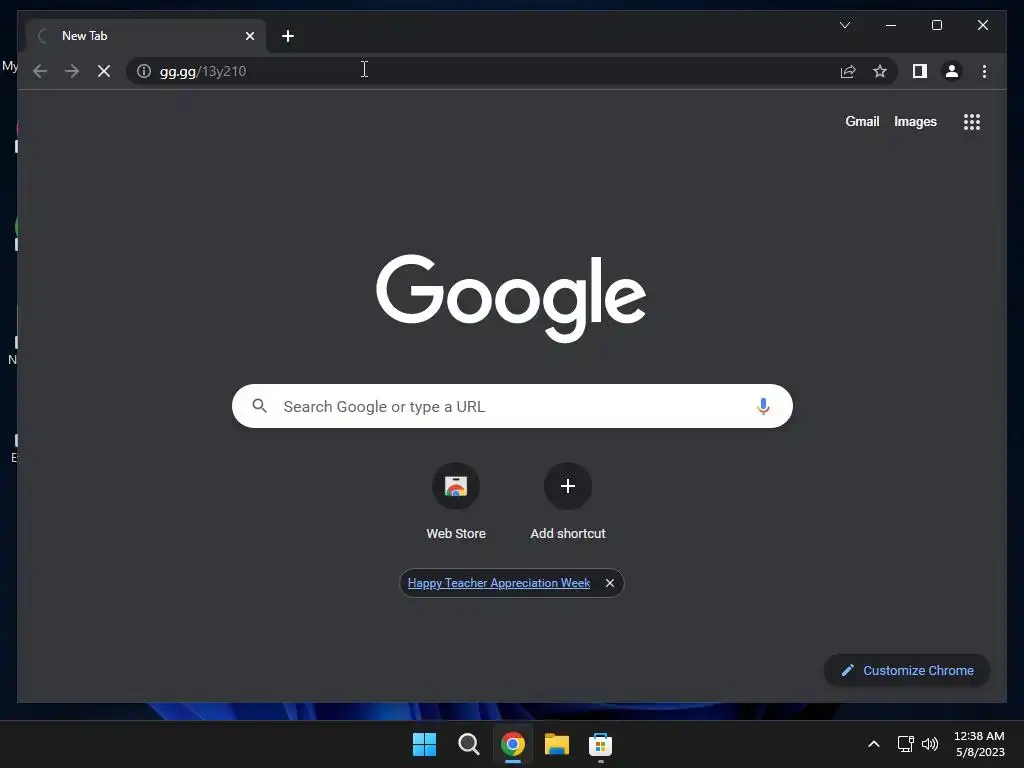Image resolution: width=1024 pixels, height=768 pixels.
Task: Open Chrome side panel
Action: point(920,71)
